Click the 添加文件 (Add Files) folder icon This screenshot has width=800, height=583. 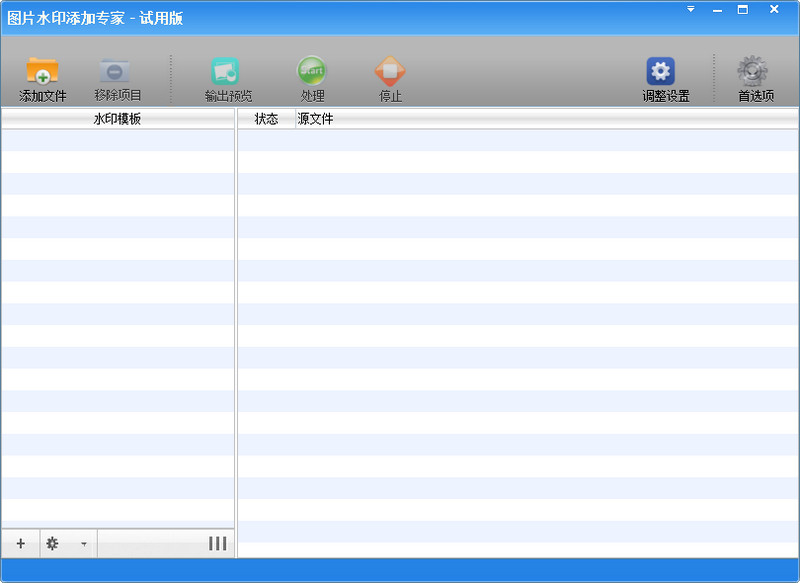[x=42, y=72]
